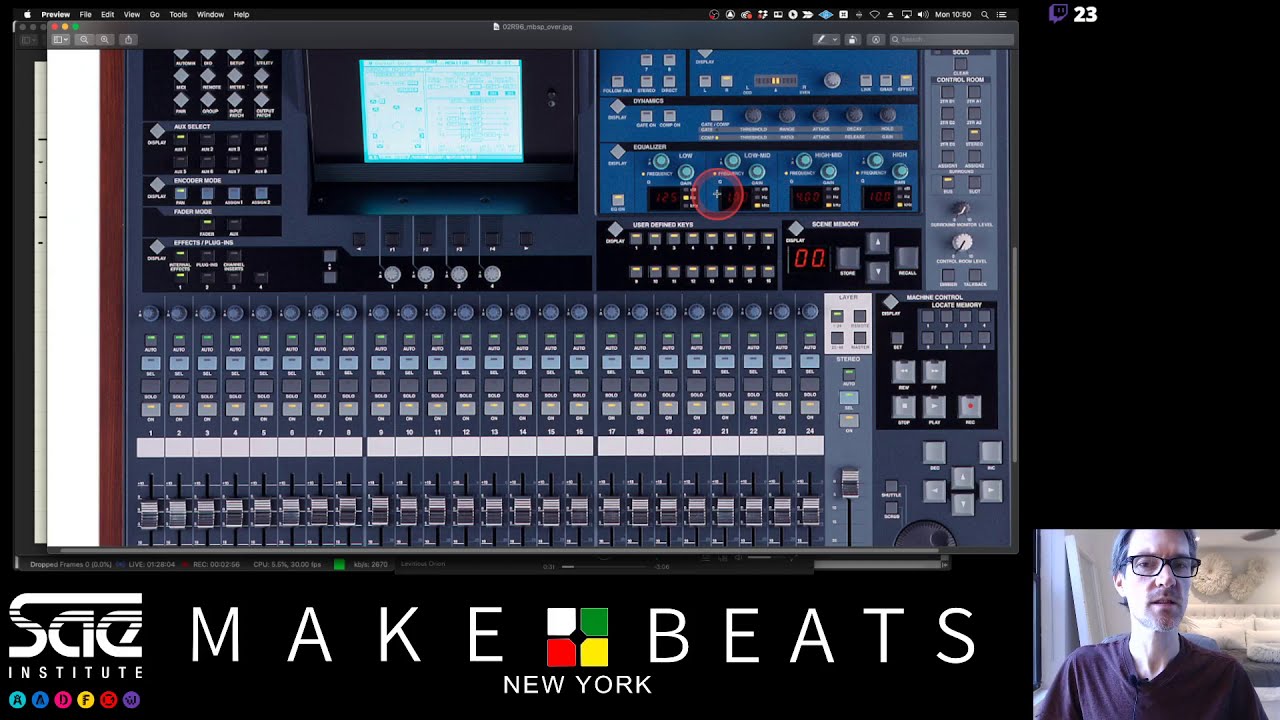This screenshot has width=1280, height=720.
Task: Click Scene Memory up arrow button
Action: (x=877, y=243)
